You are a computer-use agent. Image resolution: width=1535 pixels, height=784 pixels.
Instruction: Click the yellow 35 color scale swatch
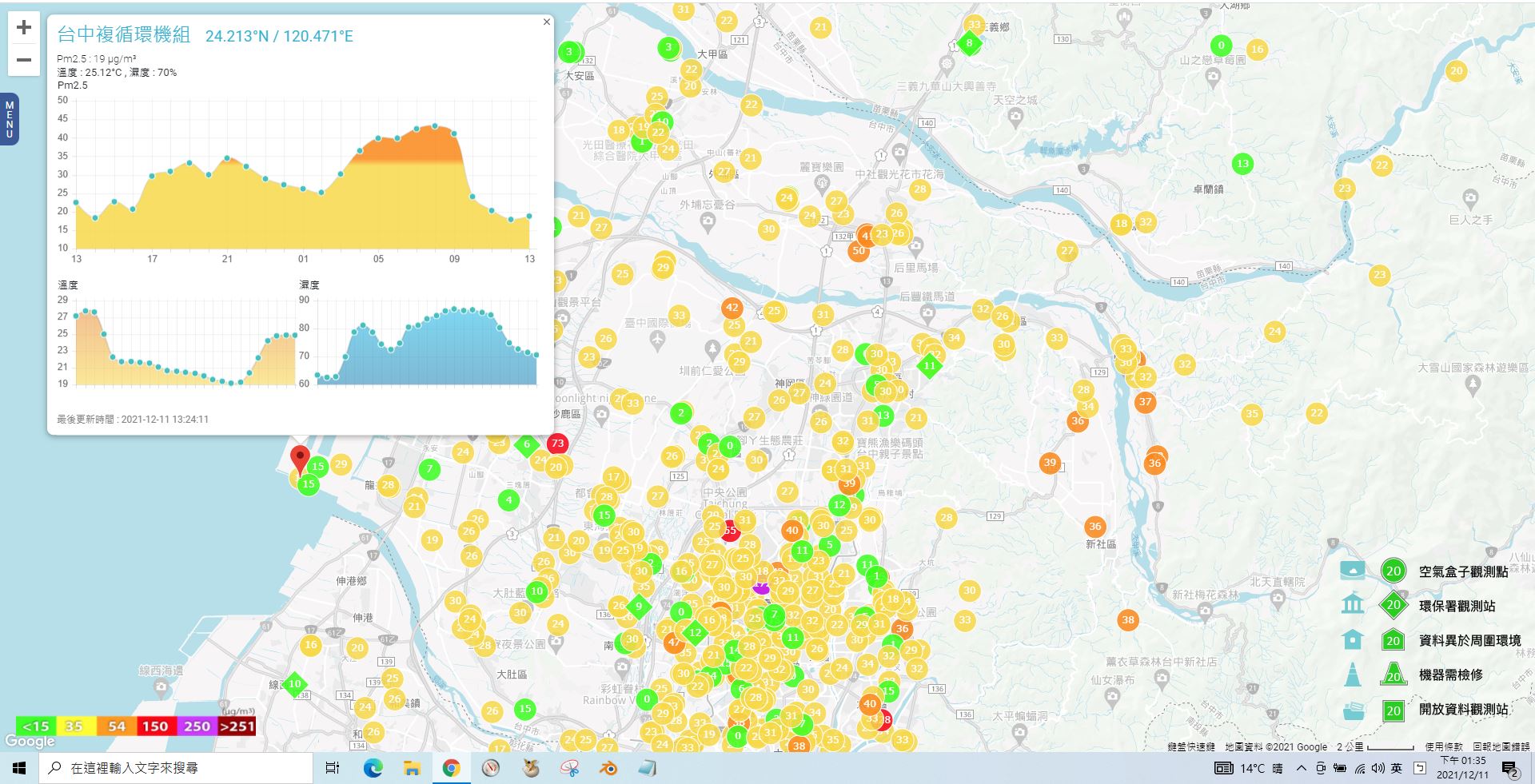point(75,726)
